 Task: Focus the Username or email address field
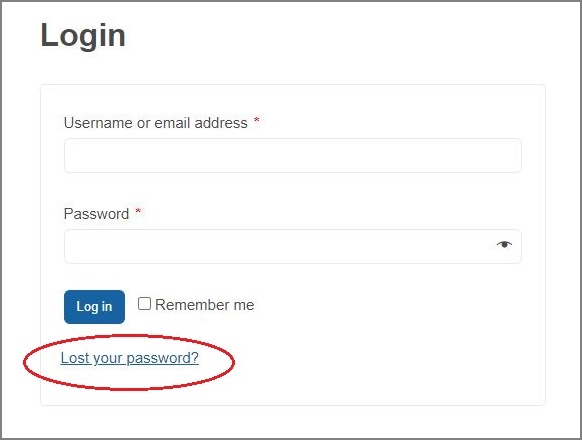coord(292,155)
